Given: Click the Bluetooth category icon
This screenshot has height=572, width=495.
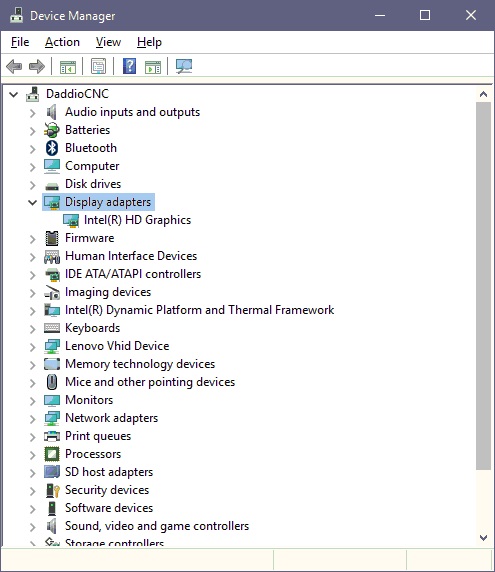Looking at the screenshot, I should tap(52, 148).
